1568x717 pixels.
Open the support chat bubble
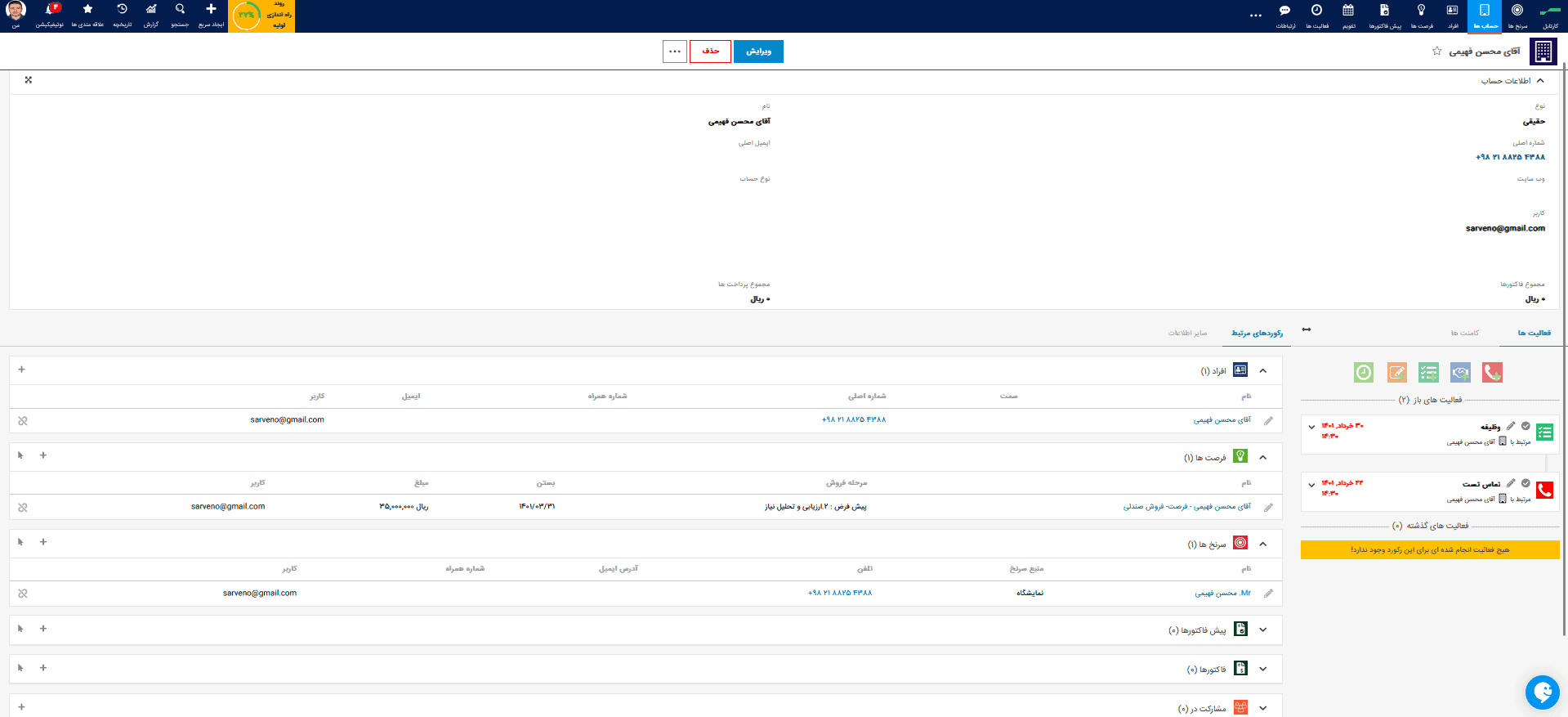(1542, 692)
